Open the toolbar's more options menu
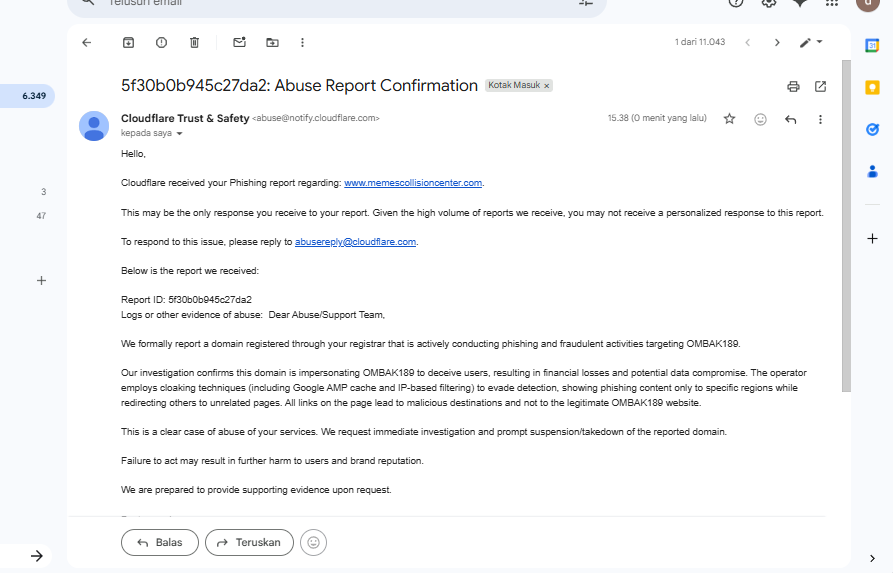 click(x=302, y=43)
